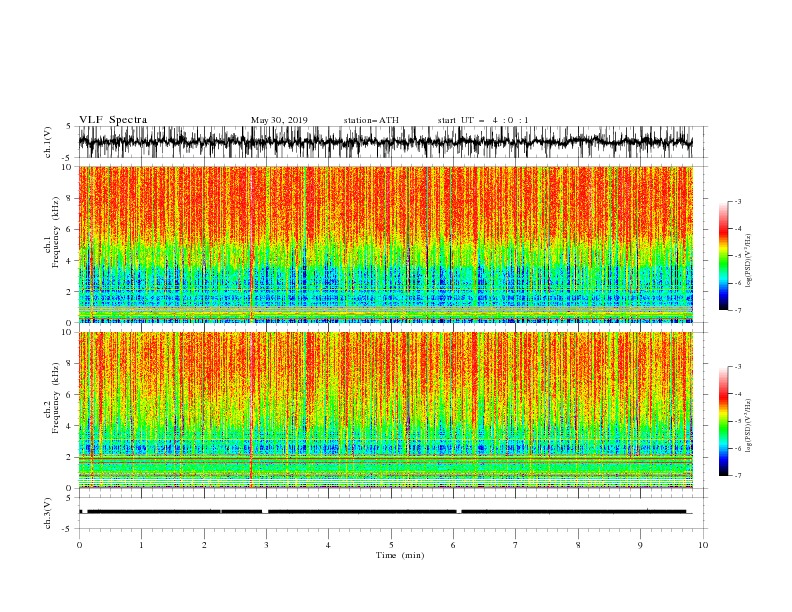Click the ch.3(V) black signal bar

[x=386, y=512]
